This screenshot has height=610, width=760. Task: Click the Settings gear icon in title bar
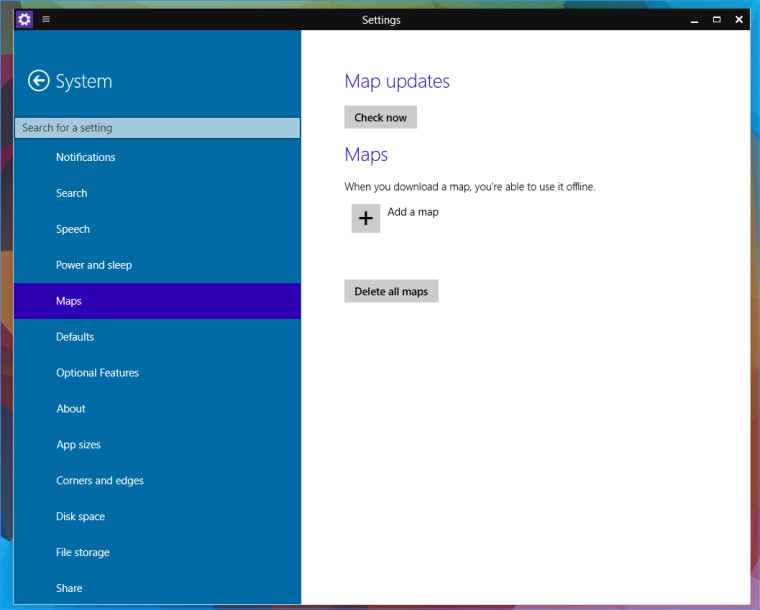click(25, 20)
